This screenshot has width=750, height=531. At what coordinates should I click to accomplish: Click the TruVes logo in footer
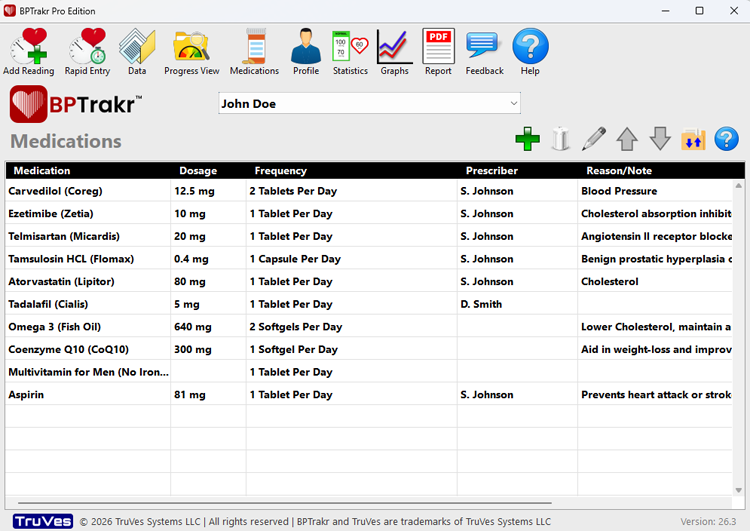click(43, 521)
